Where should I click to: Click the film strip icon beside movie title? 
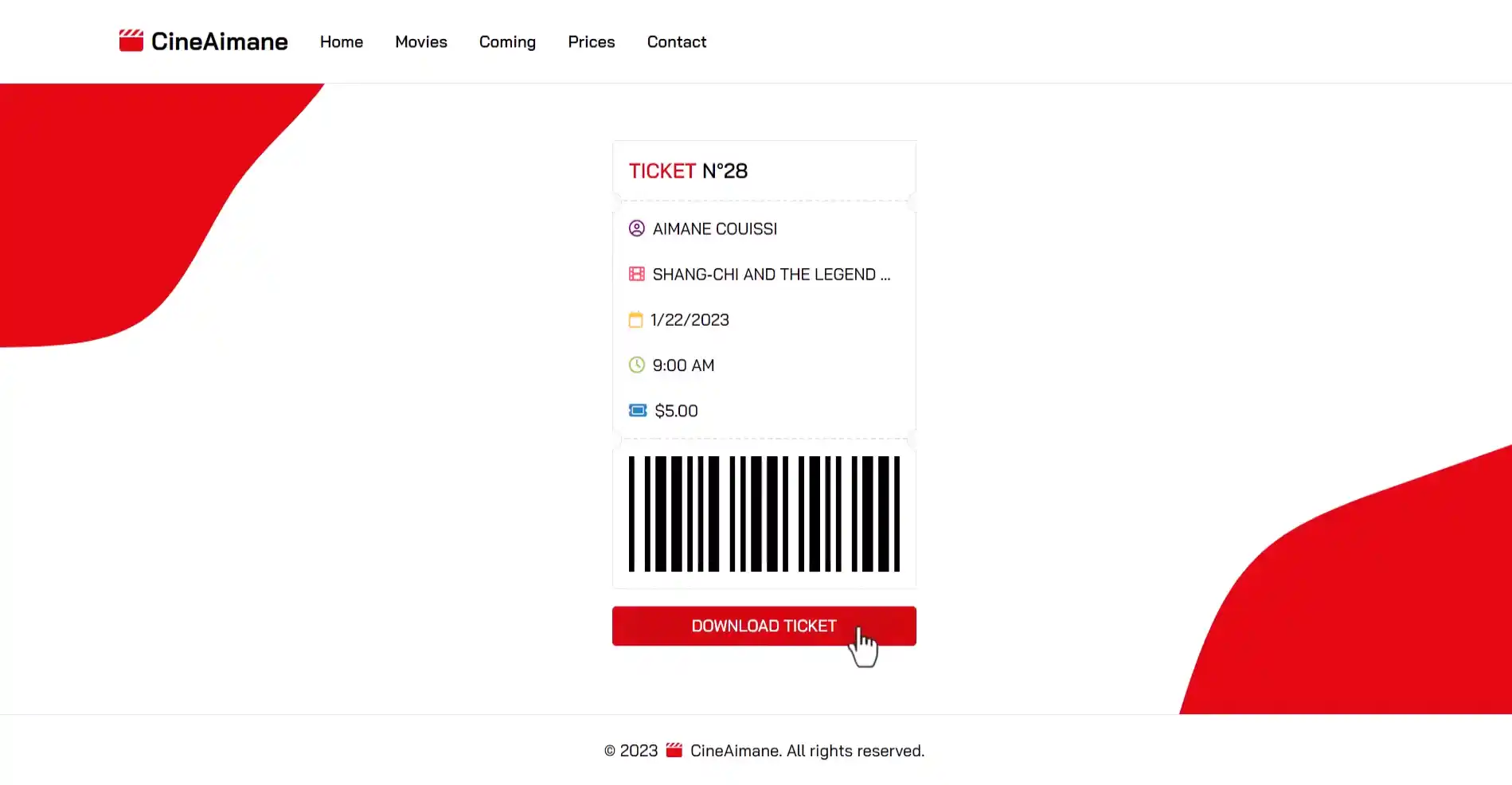pos(637,274)
